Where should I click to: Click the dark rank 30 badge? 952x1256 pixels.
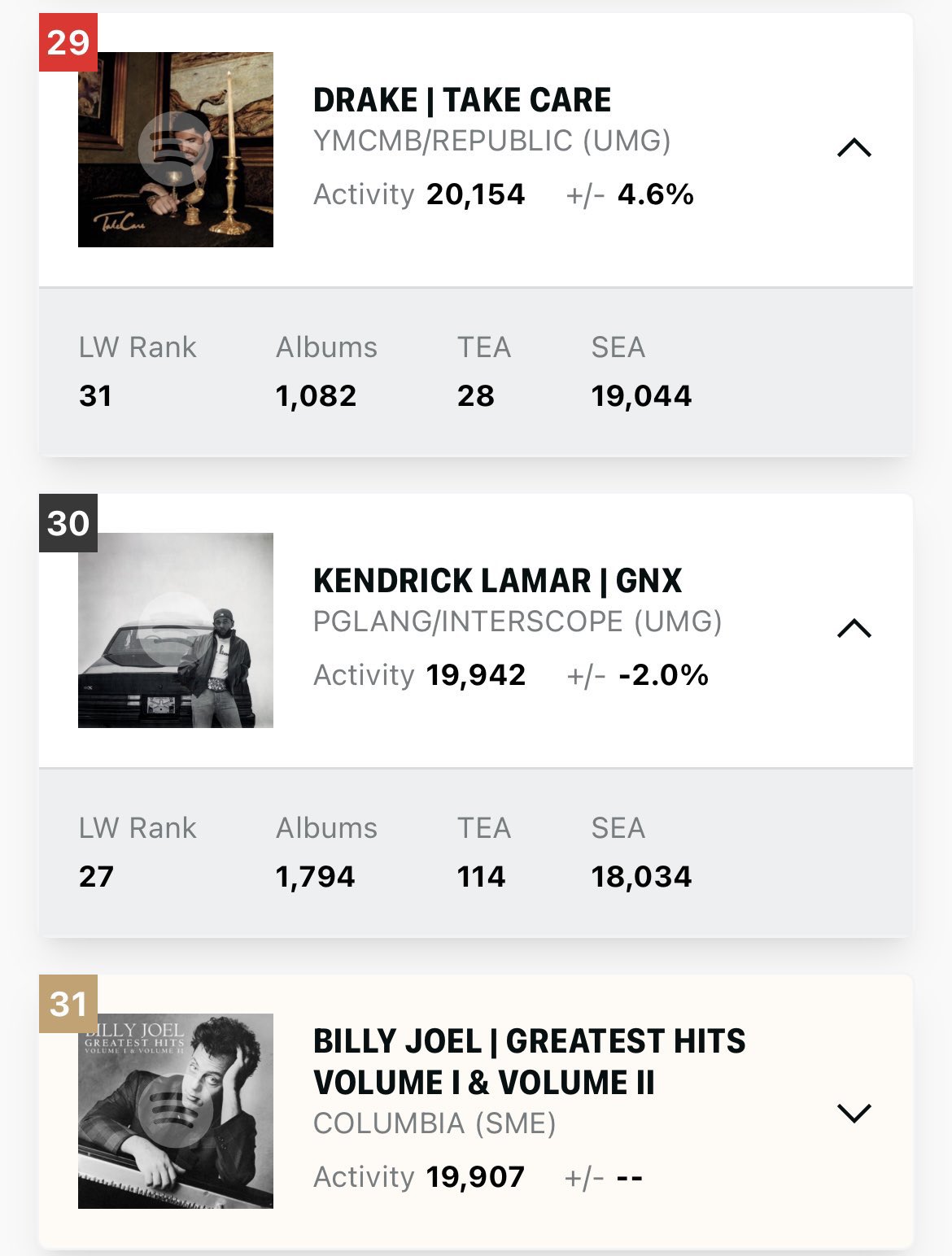68,523
